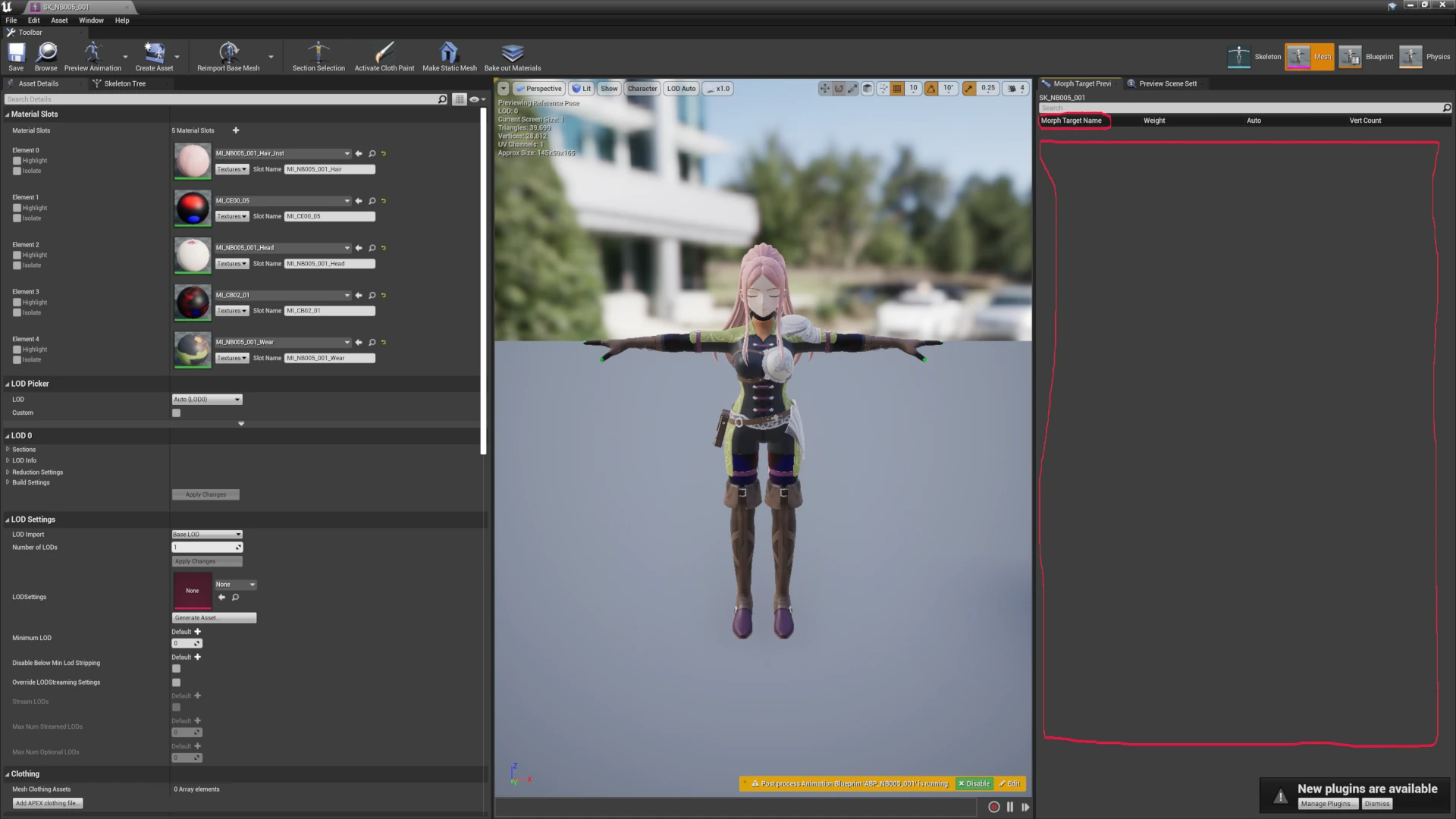The image size is (1456, 819).
Task: Click Generate Asset button
Action: tap(215, 618)
